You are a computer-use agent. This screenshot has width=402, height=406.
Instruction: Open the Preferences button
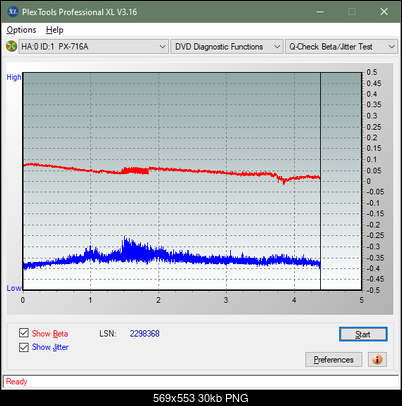coord(333,359)
